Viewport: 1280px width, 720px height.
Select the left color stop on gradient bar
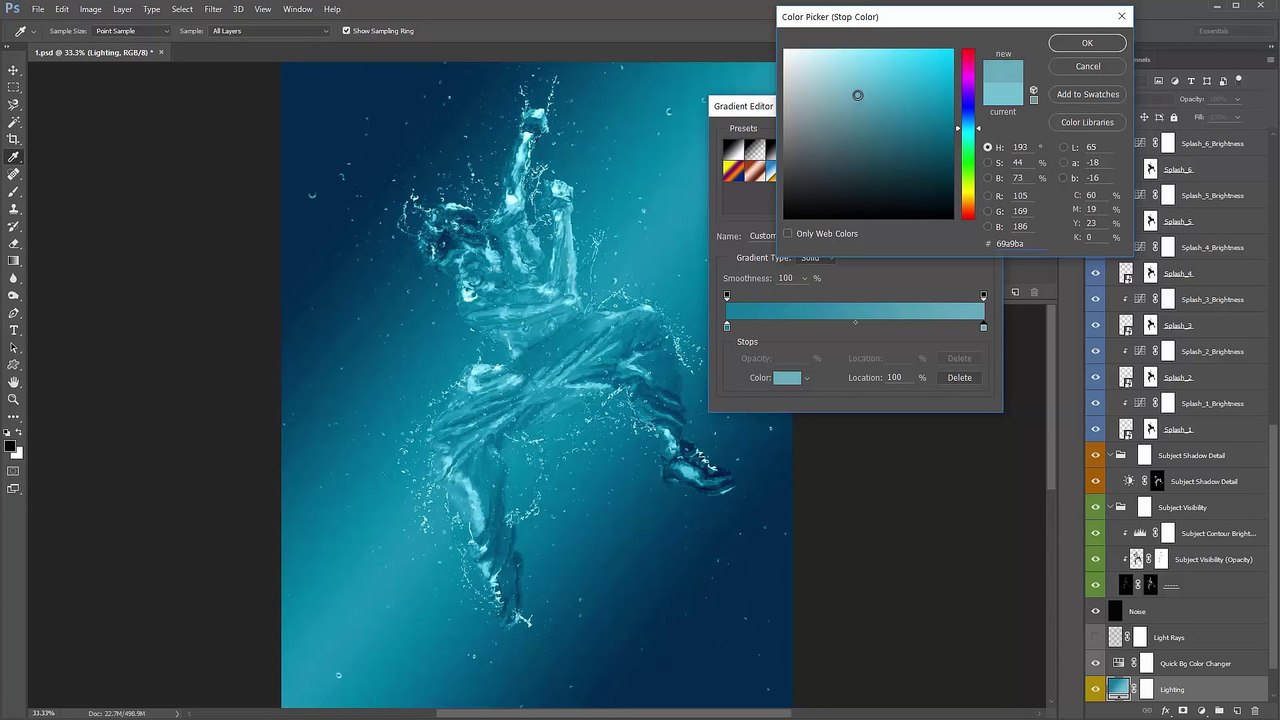pos(727,327)
